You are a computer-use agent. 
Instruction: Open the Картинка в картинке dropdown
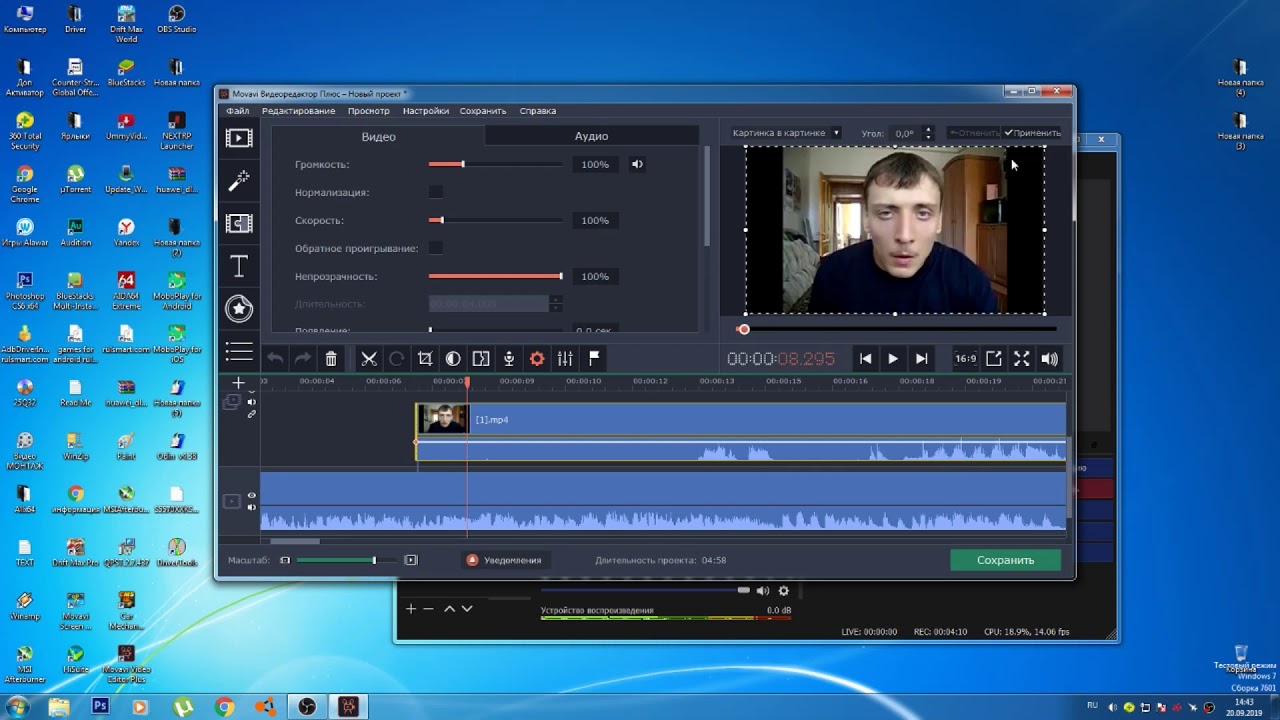(x=786, y=132)
